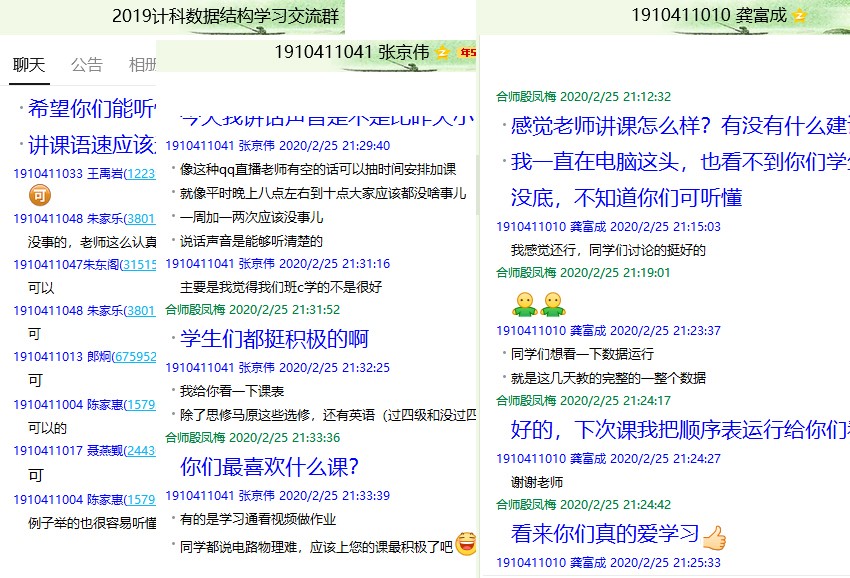The image size is (850, 578).
Task: Click the laughing emoji after 最积极了吧
Action: pyautogui.click(x=465, y=544)
